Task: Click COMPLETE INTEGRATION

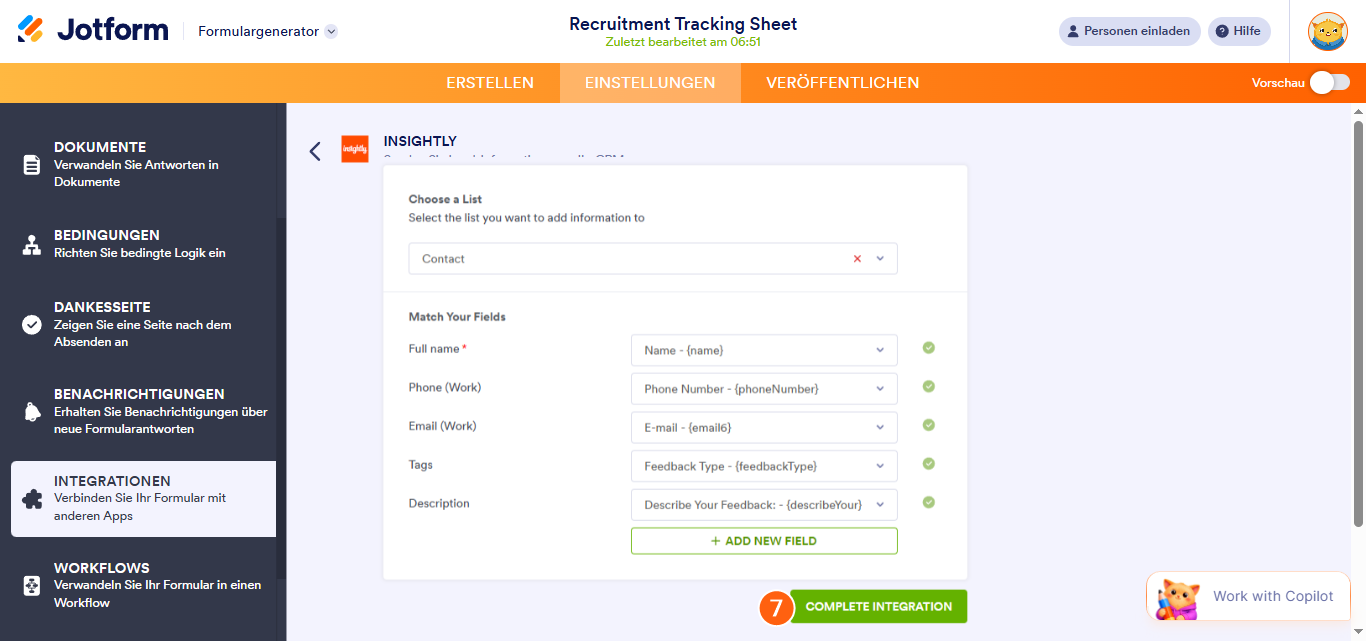Action: (879, 606)
